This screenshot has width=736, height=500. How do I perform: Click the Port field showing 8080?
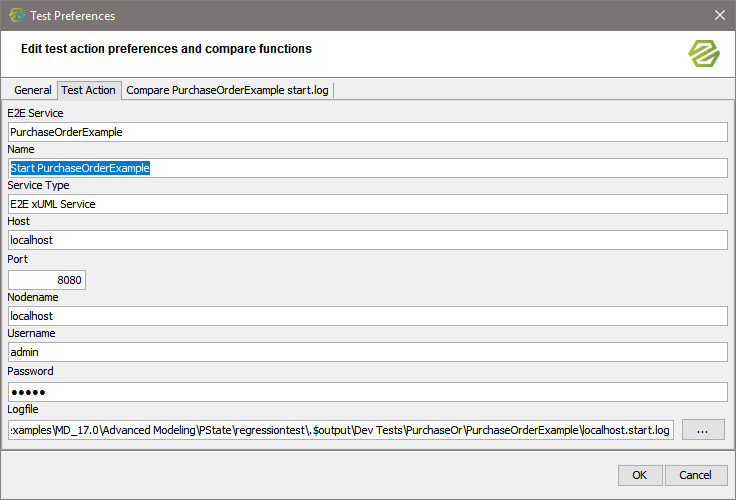coord(47,280)
